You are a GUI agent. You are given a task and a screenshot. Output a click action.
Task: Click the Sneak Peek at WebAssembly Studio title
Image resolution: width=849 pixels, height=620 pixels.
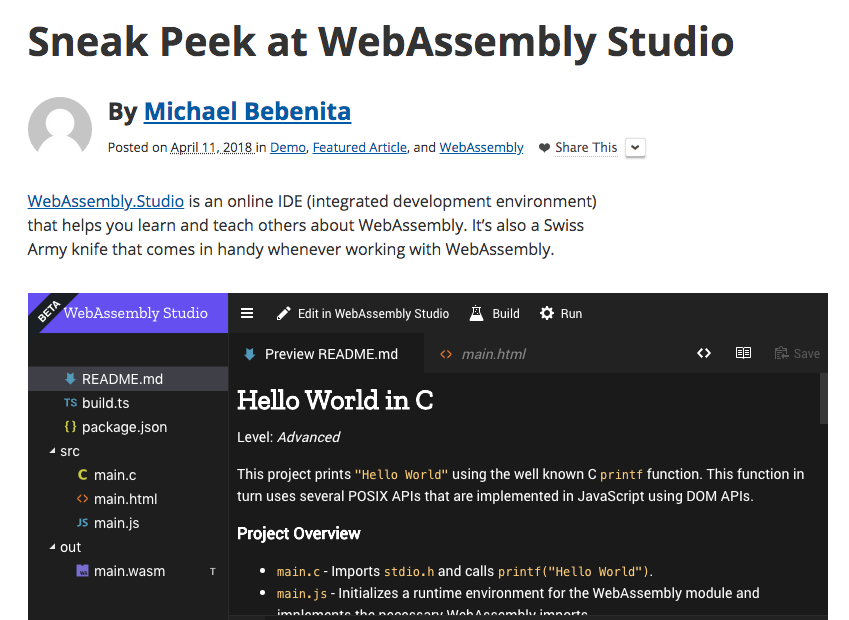pyautogui.click(x=381, y=42)
